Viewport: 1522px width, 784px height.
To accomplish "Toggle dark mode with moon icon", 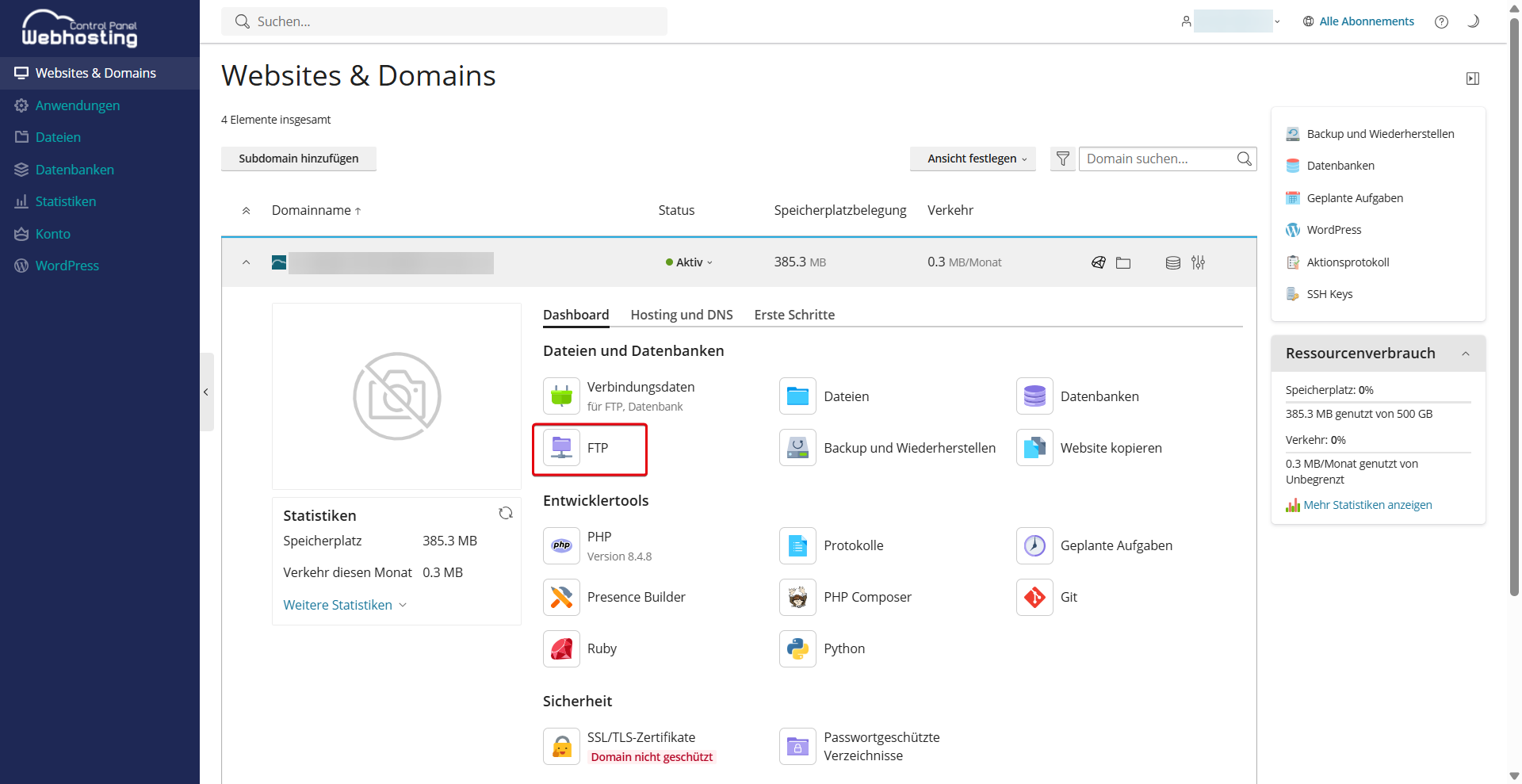I will click(1473, 22).
